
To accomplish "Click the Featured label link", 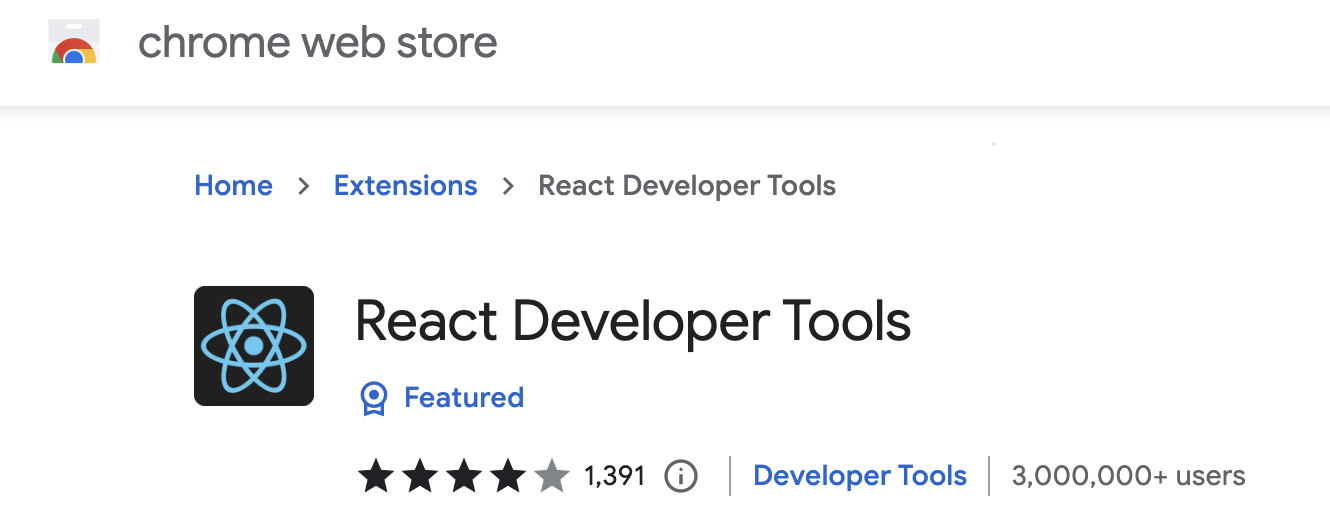I will tap(464, 398).
